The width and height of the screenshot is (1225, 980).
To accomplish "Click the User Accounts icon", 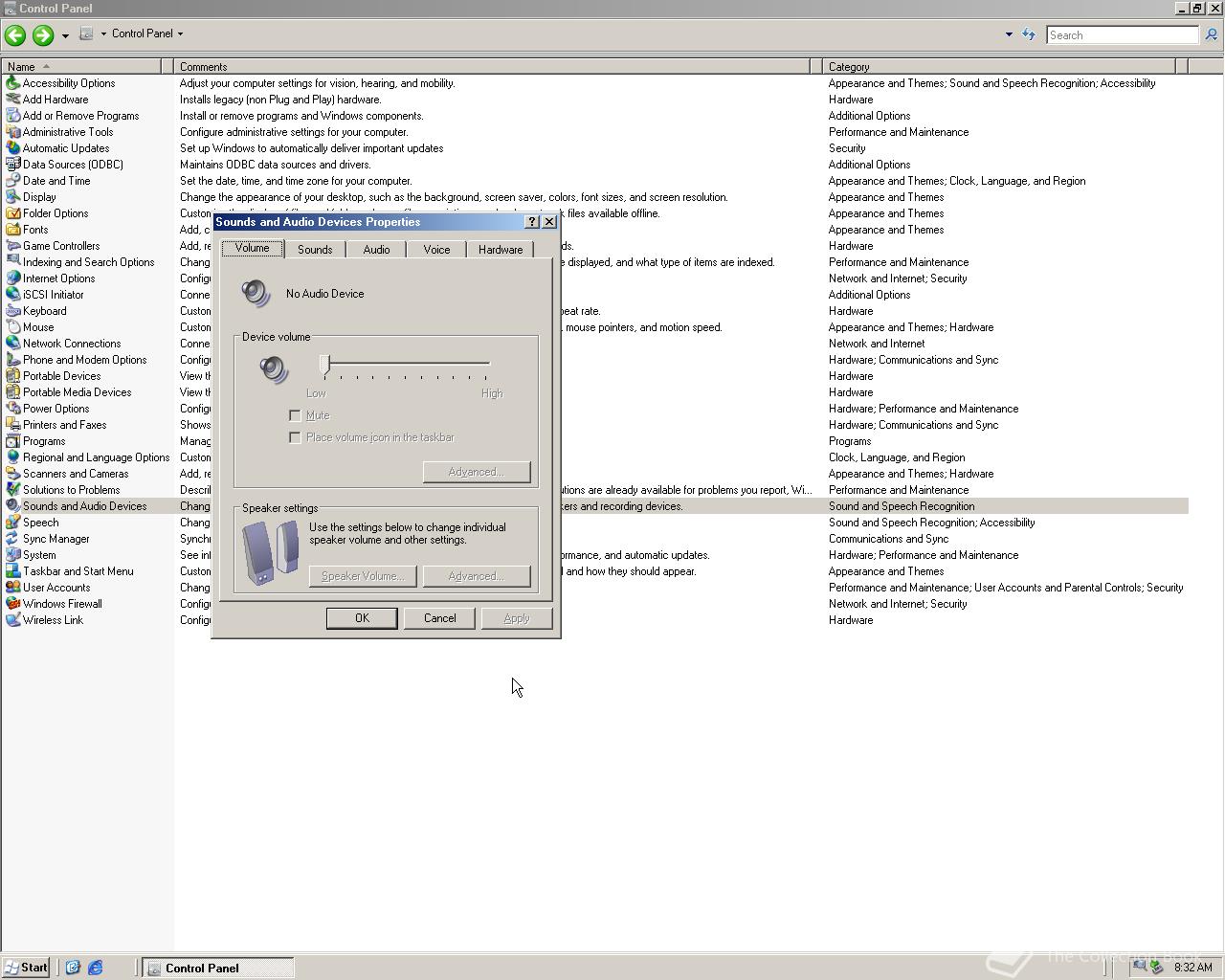I will pyautogui.click(x=12, y=588).
